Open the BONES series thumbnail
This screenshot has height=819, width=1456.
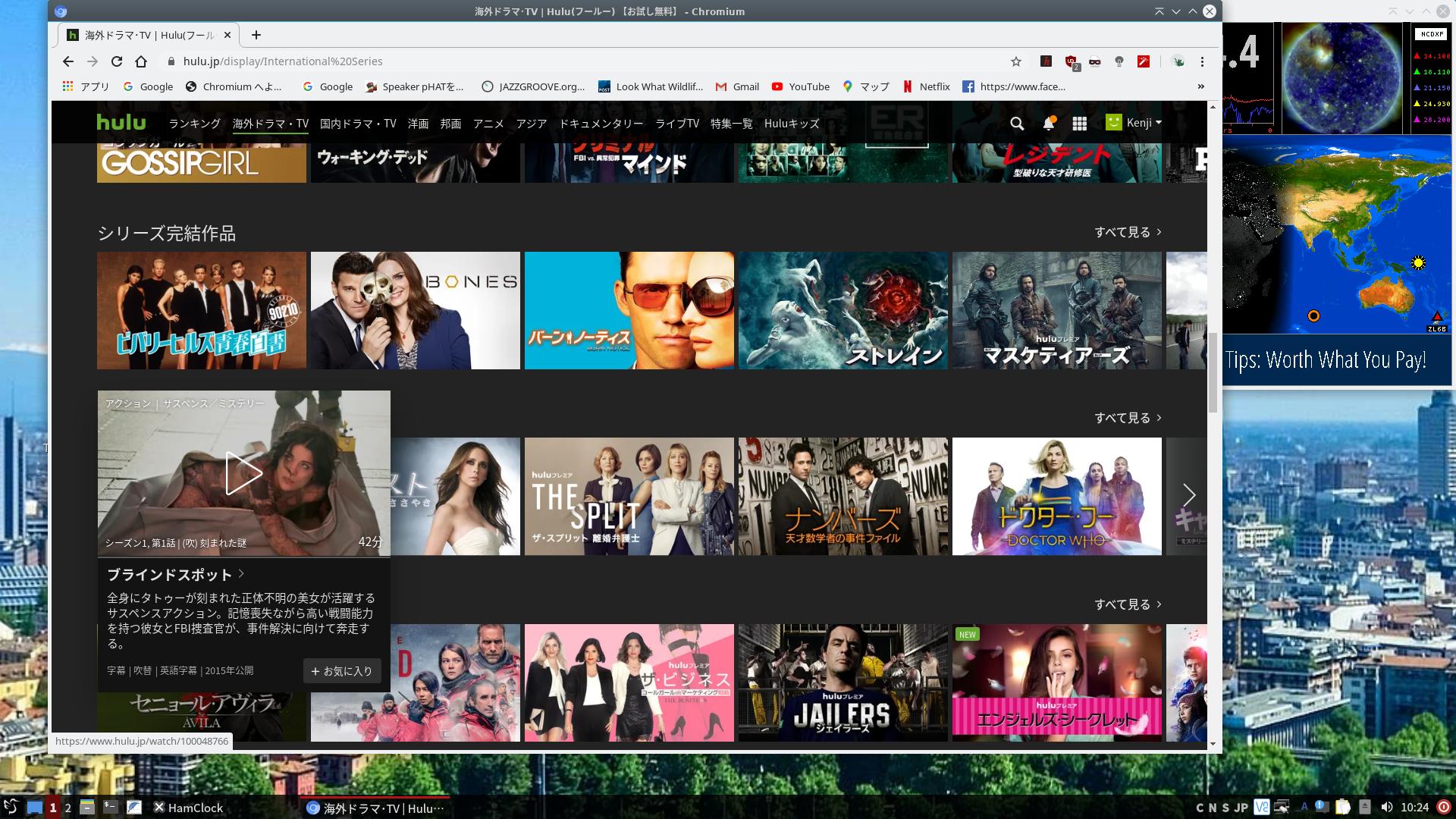point(415,310)
